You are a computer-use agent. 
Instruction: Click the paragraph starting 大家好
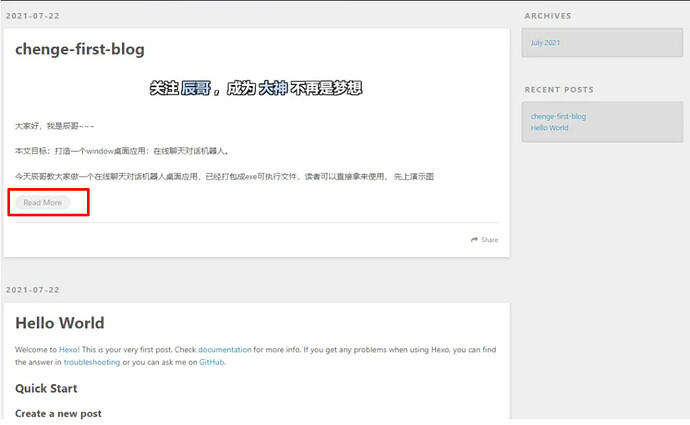pyautogui.click(x=55, y=126)
